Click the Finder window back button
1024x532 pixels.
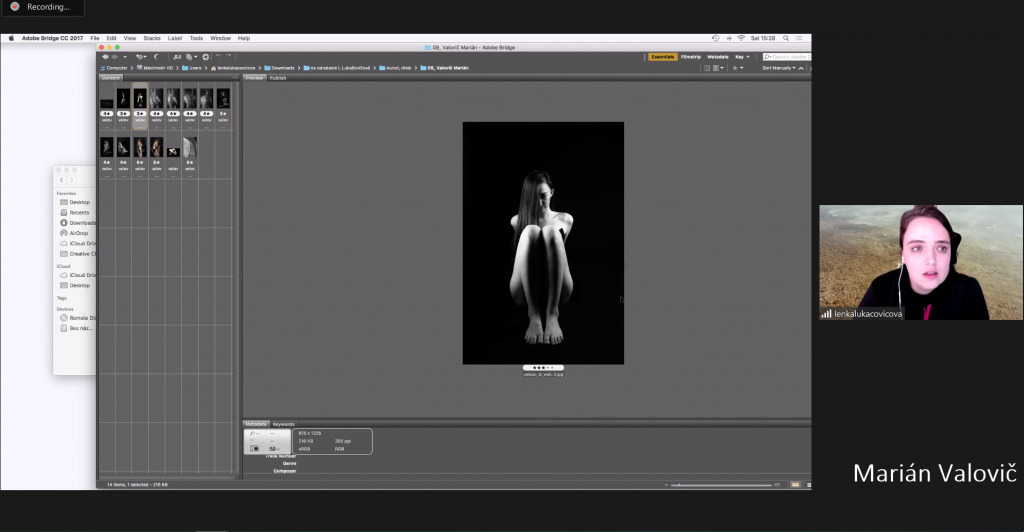(x=61, y=180)
